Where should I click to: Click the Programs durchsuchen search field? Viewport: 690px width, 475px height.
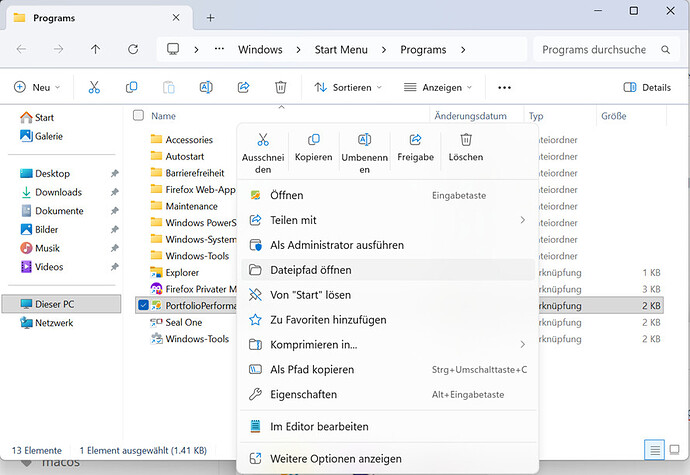coord(606,49)
